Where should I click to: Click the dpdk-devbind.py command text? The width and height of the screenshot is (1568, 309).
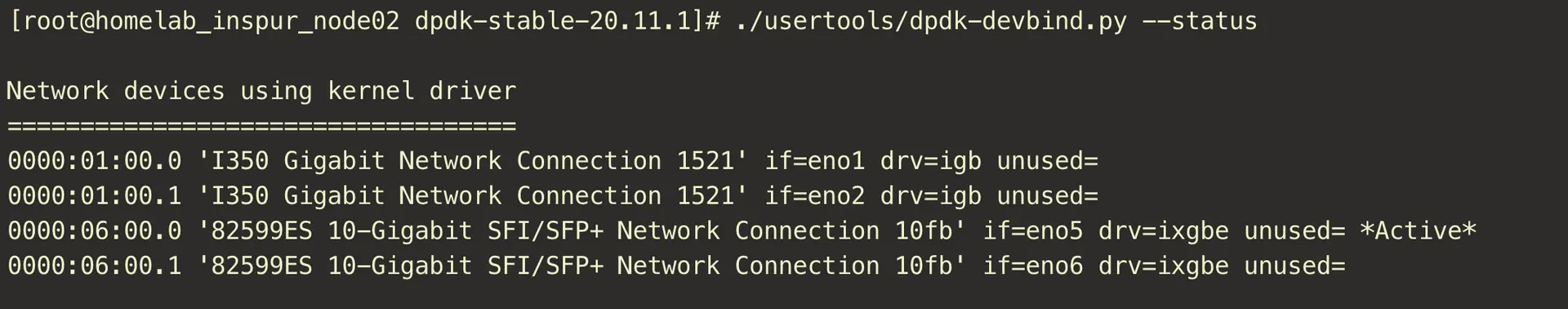1021,21
